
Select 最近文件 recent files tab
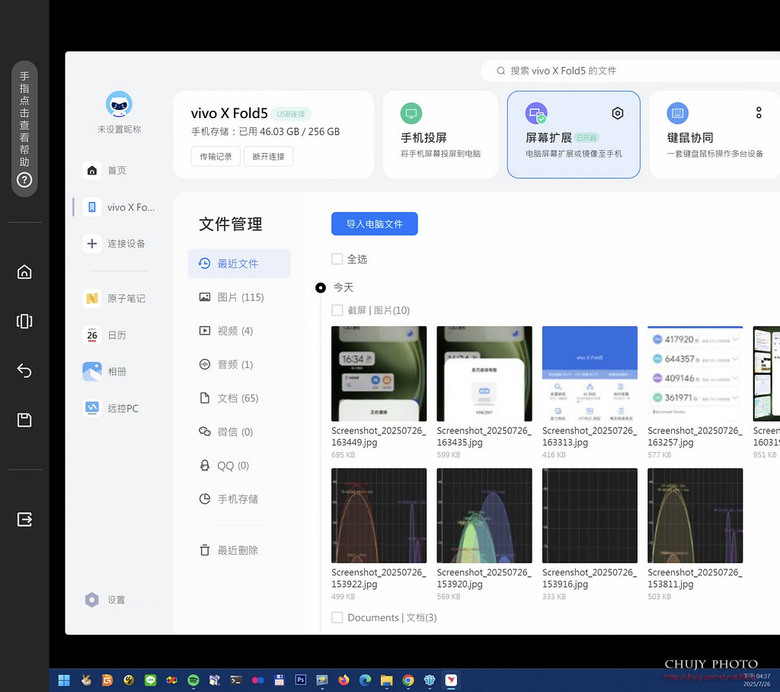(239, 263)
